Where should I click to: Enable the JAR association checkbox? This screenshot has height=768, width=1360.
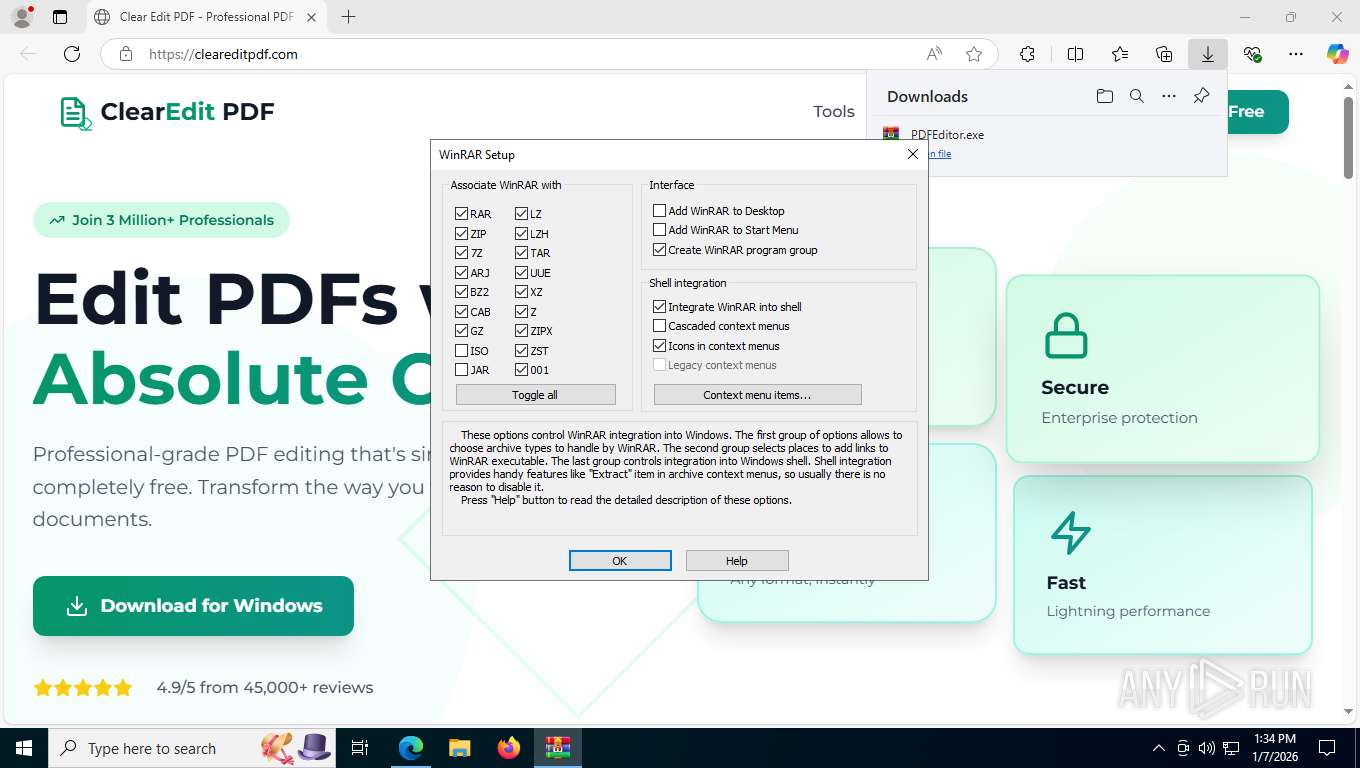(x=461, y=370)
